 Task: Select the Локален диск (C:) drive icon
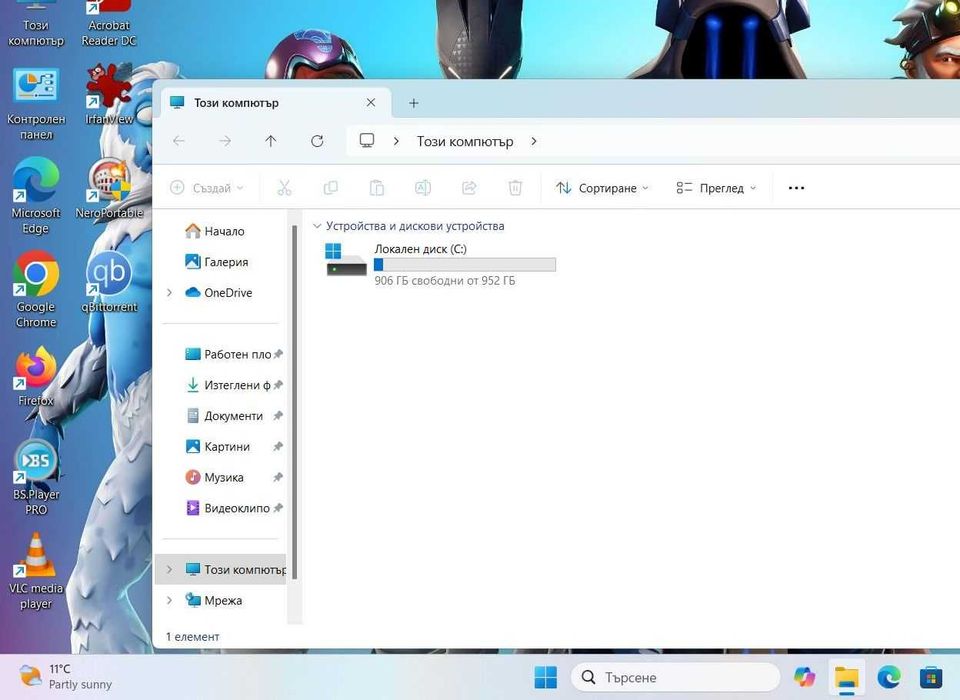click(x=346, y=260)
